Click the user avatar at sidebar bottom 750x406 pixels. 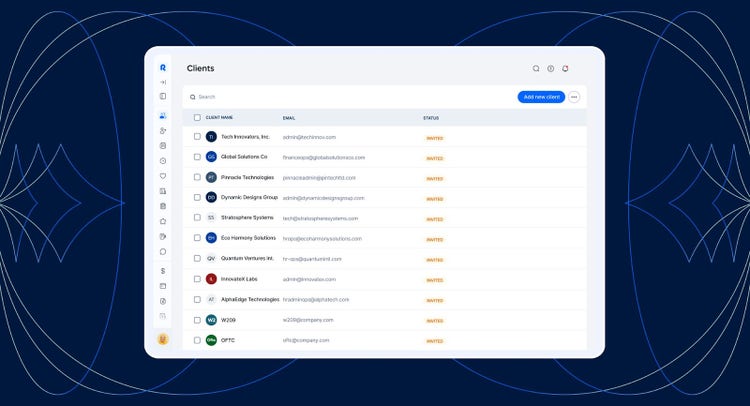(x=163, y=339)
